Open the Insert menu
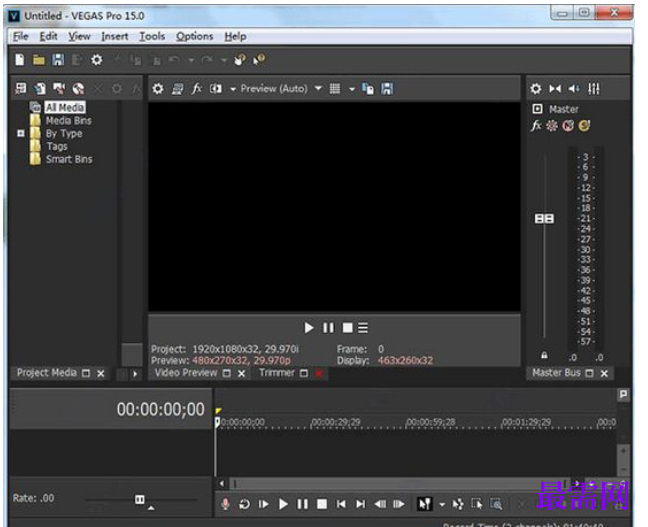 pyautogui.click(x=114, y=36)
